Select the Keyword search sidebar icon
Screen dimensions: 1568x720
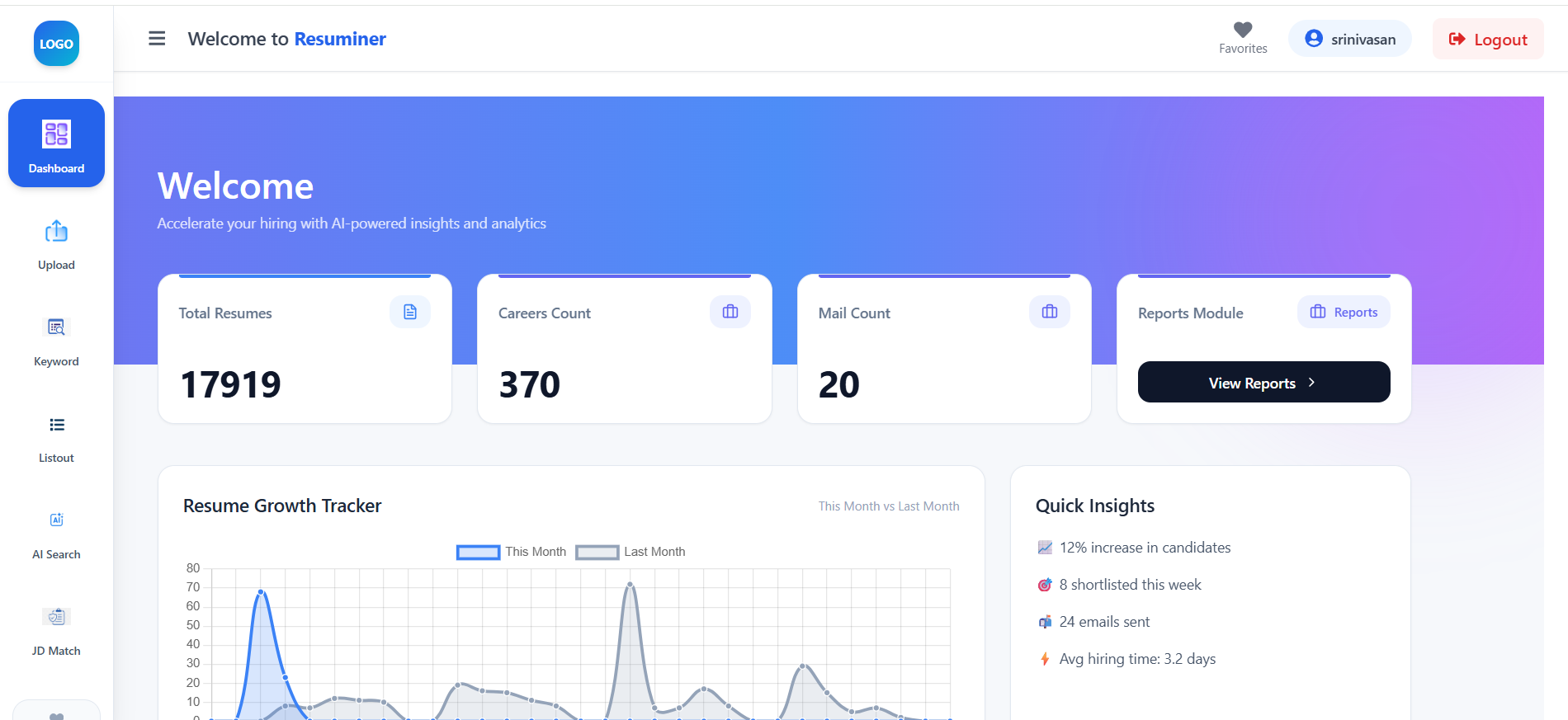coord(56,327)
